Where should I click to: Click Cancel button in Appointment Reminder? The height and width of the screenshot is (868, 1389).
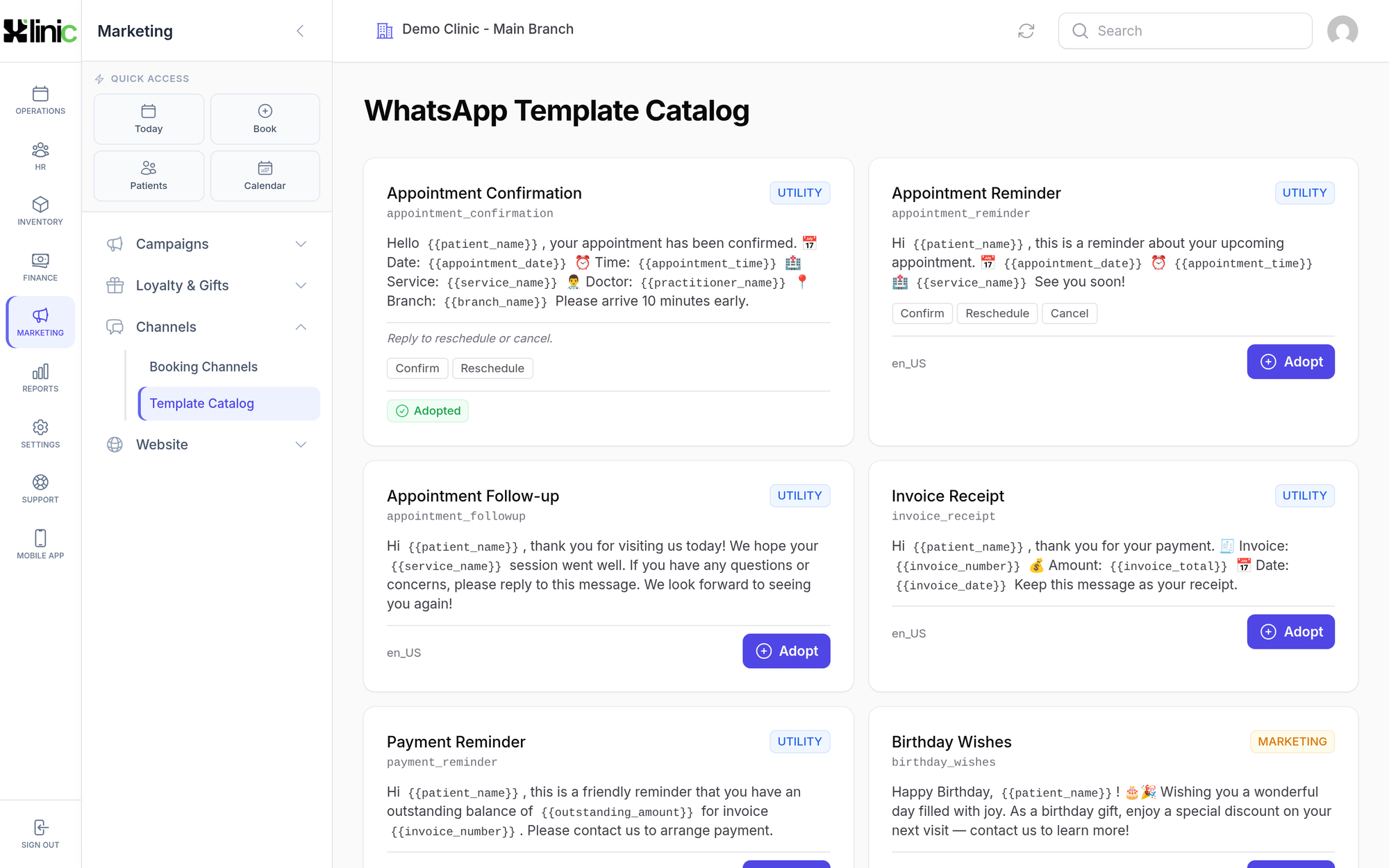(1070, 313)
